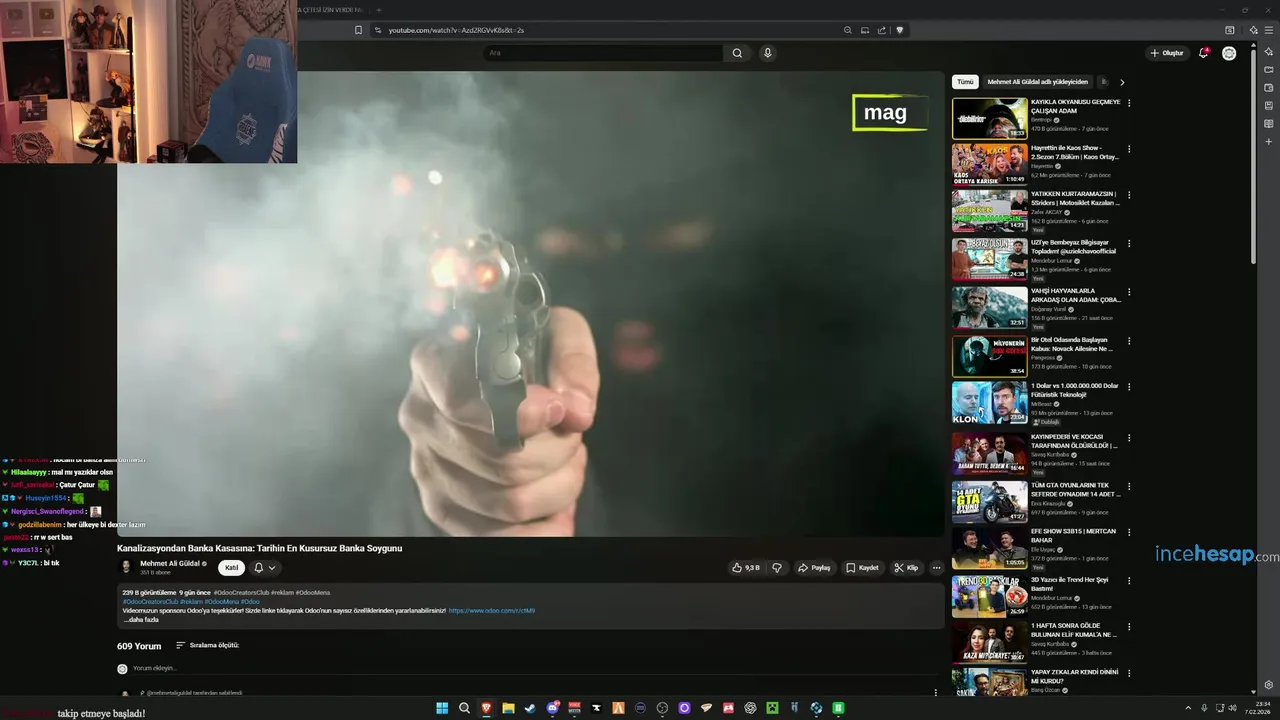Open Steam from the taskbar
The width and height of the screenshot is (1280, 720).
pos(530,708)
